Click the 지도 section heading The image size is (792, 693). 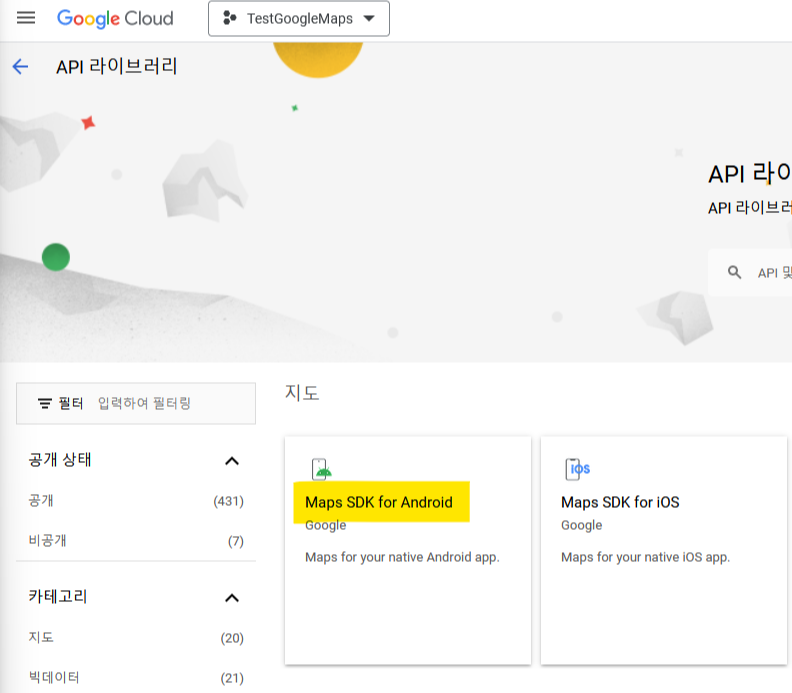pyautogui.click(x=302, y=392)
